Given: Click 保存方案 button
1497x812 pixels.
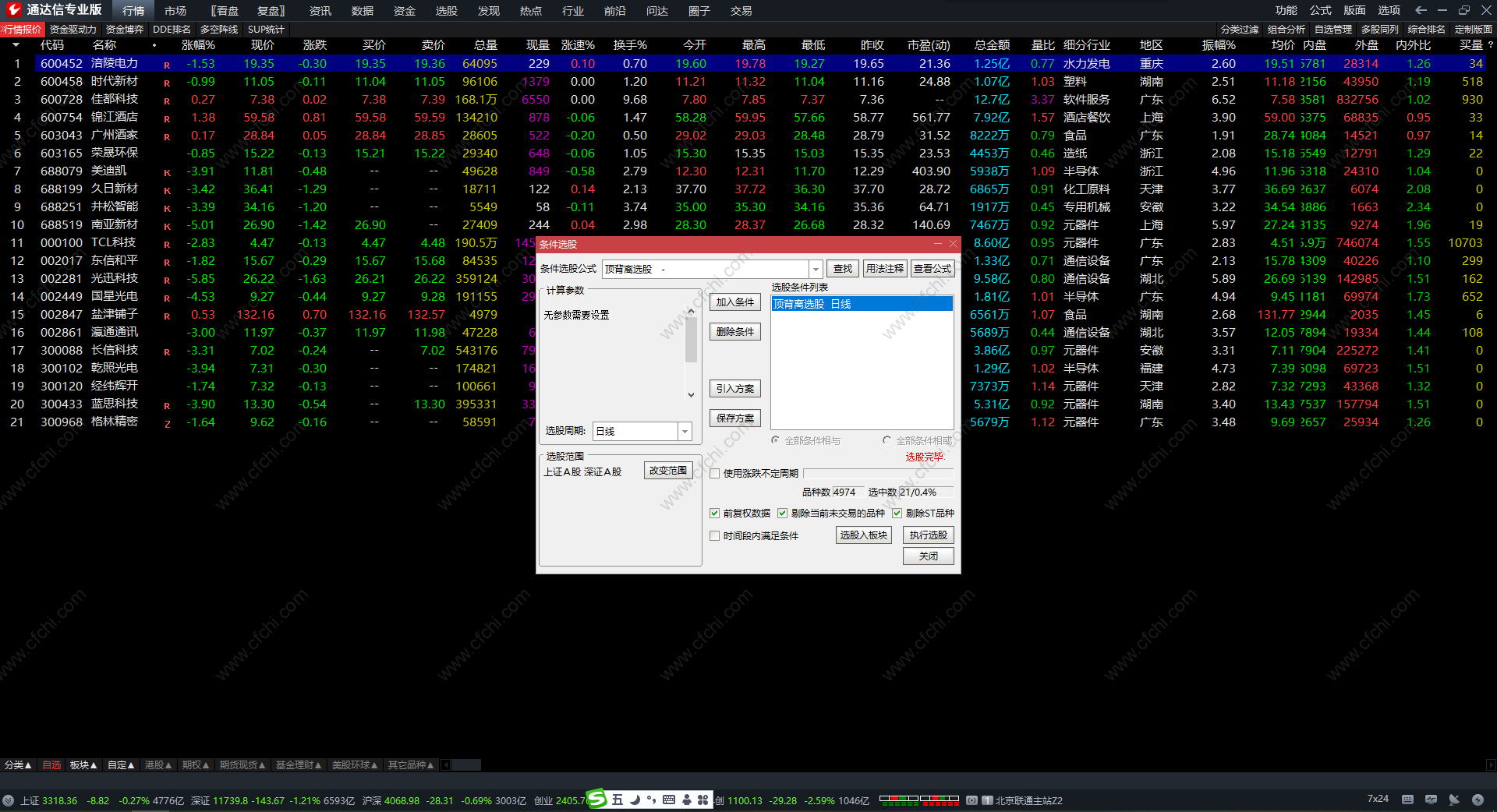Looking at the screenshot, I should tap(735, 418).
